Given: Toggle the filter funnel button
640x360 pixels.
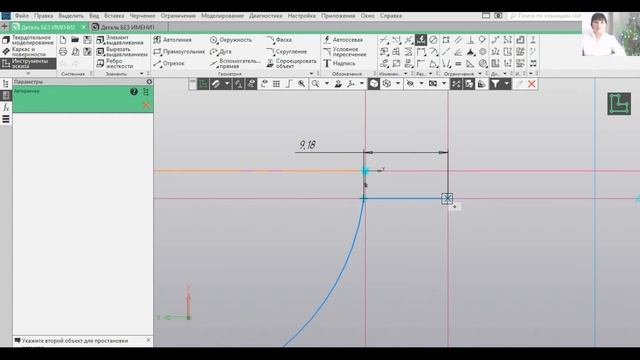Looking at the screenshot, I should coord(495,84).
